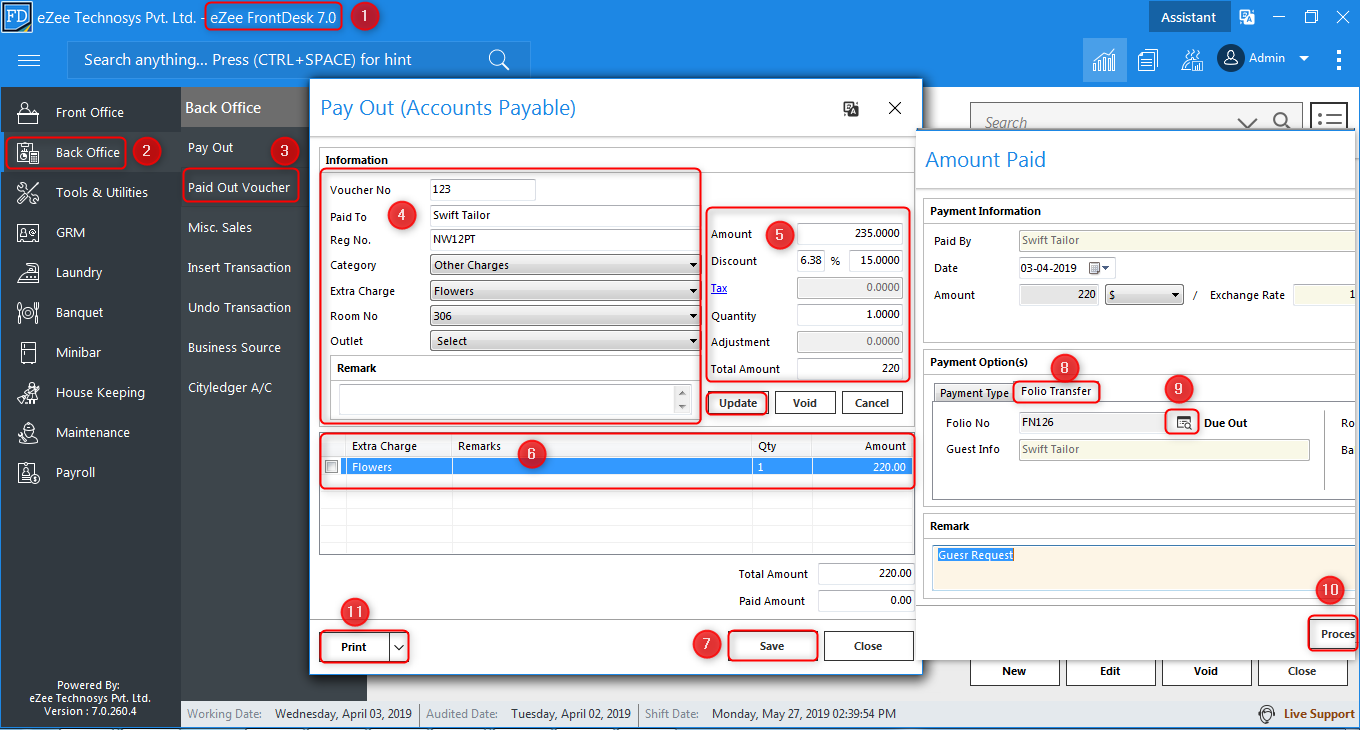Click the Back Office sidebar icon
The width and height of the screenshot is (1360, 730).
point(28,152)
